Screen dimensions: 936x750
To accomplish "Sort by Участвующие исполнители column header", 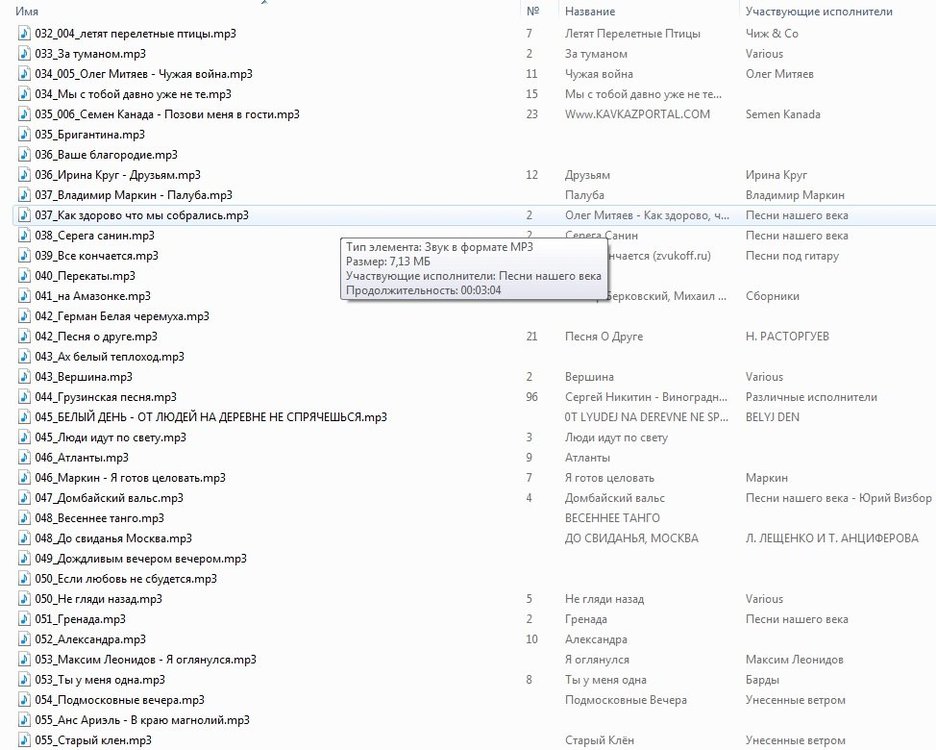I will click(819, 11).
